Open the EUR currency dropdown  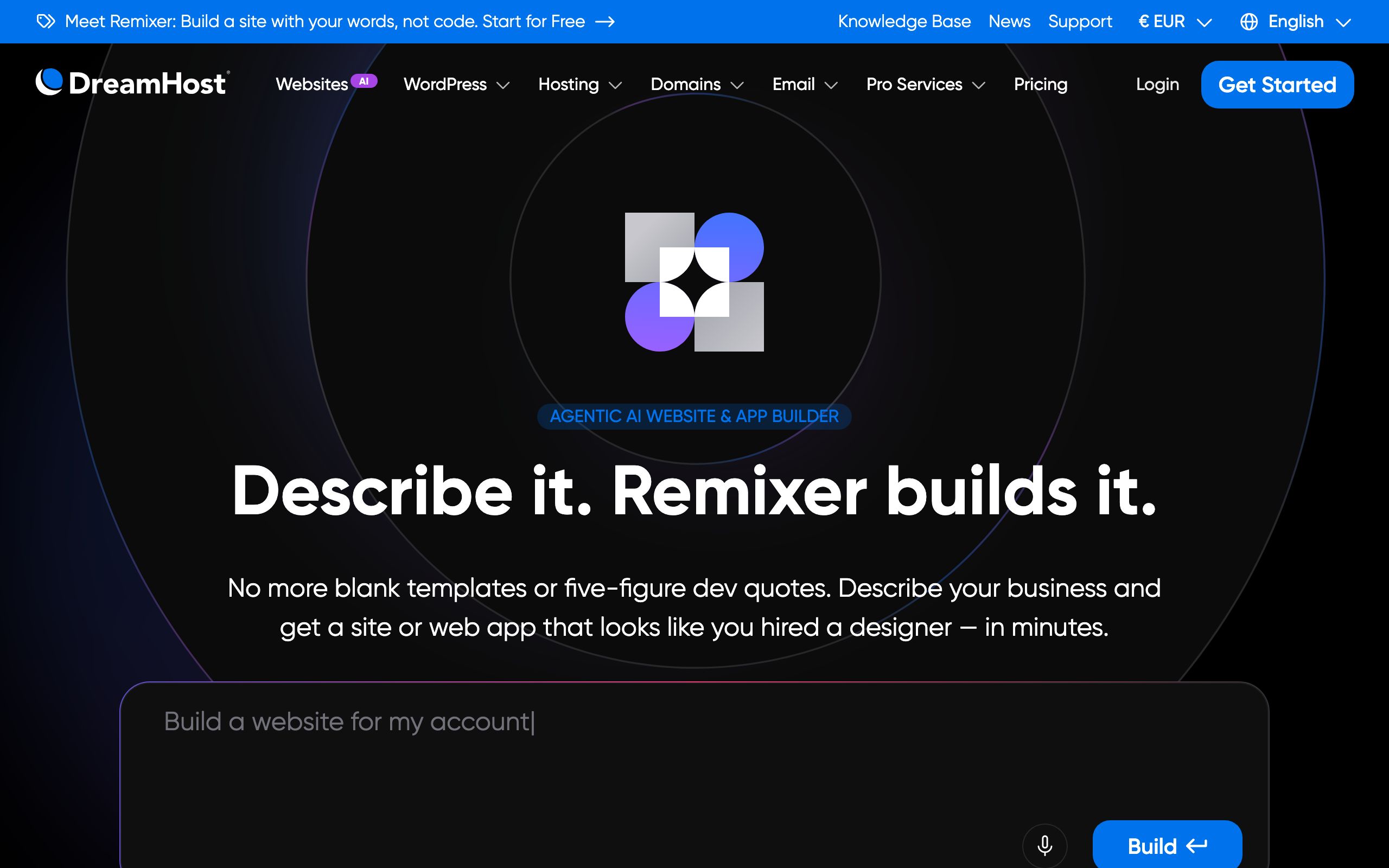point(1175,22)
